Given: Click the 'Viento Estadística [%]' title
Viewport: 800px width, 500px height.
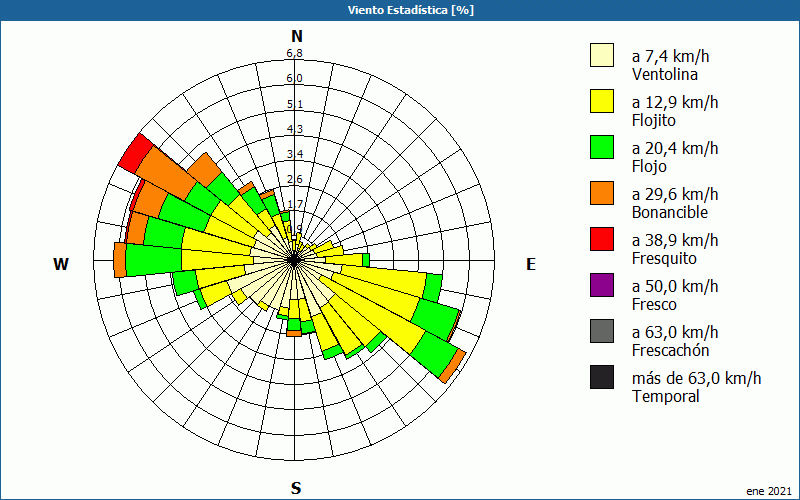Looking at the screenshot, I should (411, 10).
